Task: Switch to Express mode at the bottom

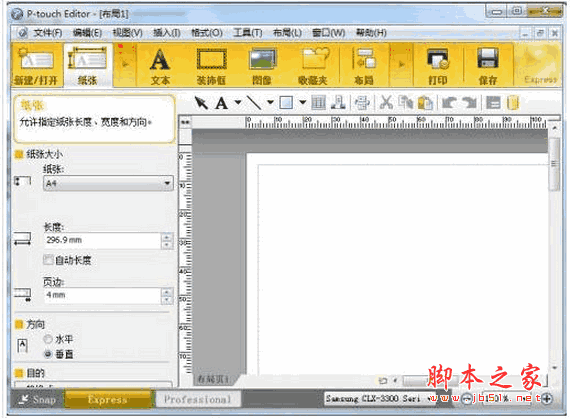Action: pyautogui.click(x=108, y=399)
